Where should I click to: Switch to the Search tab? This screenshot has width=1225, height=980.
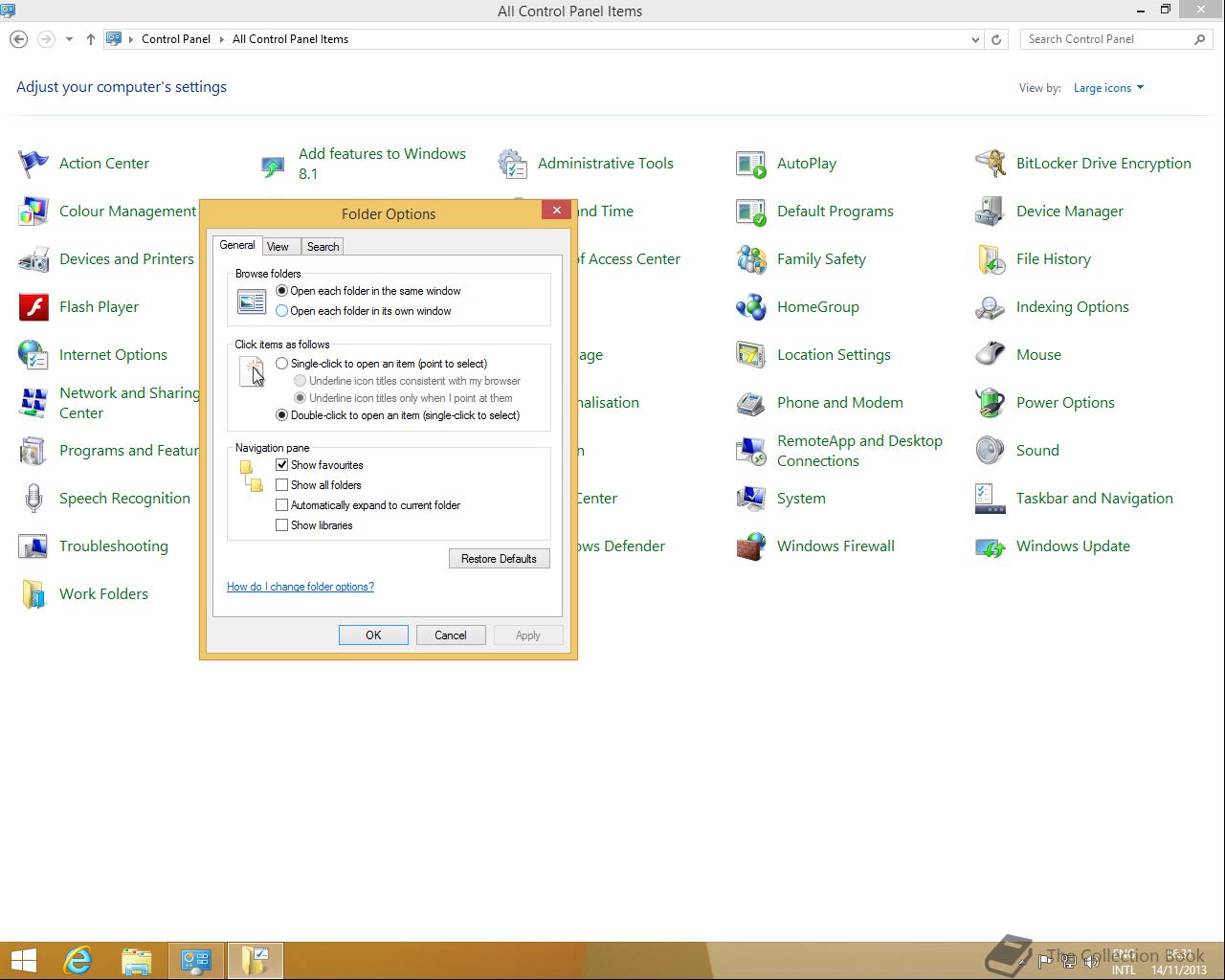tap(323, 247)
